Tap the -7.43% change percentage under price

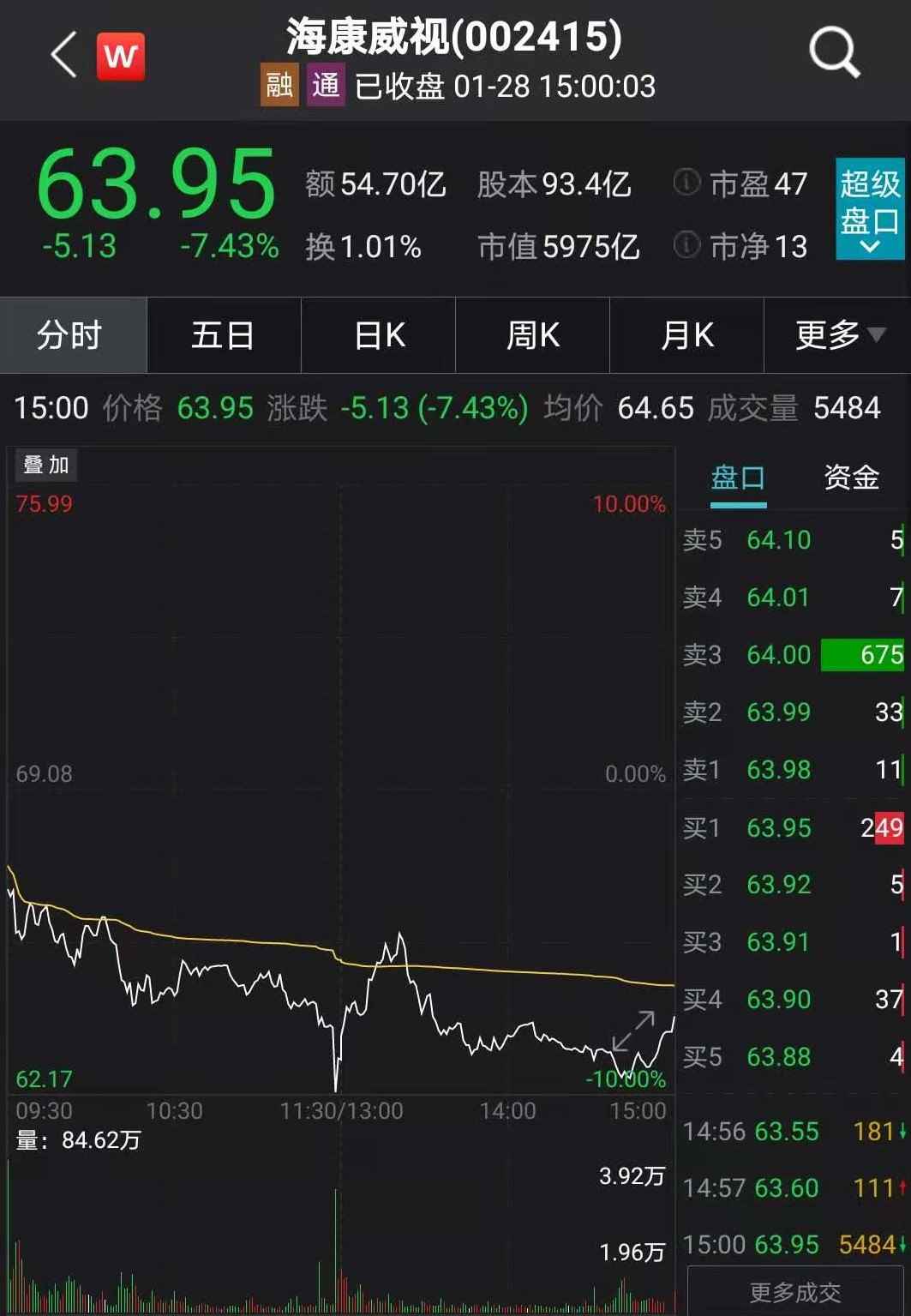pyautogui.click(x=230, y=246)
